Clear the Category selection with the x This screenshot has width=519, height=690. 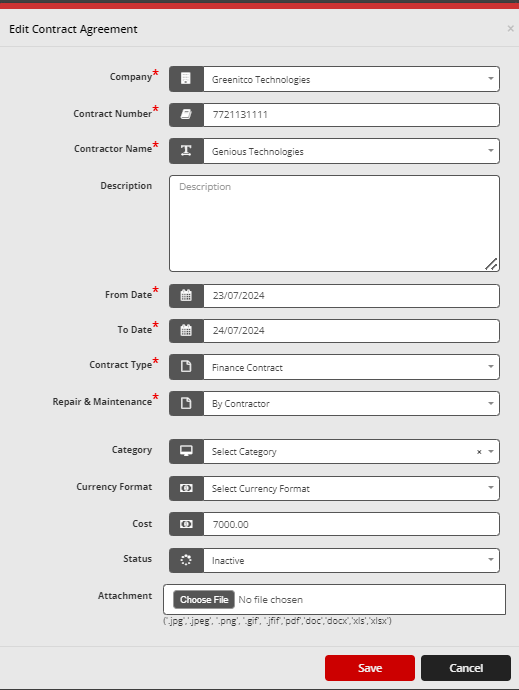479,451
